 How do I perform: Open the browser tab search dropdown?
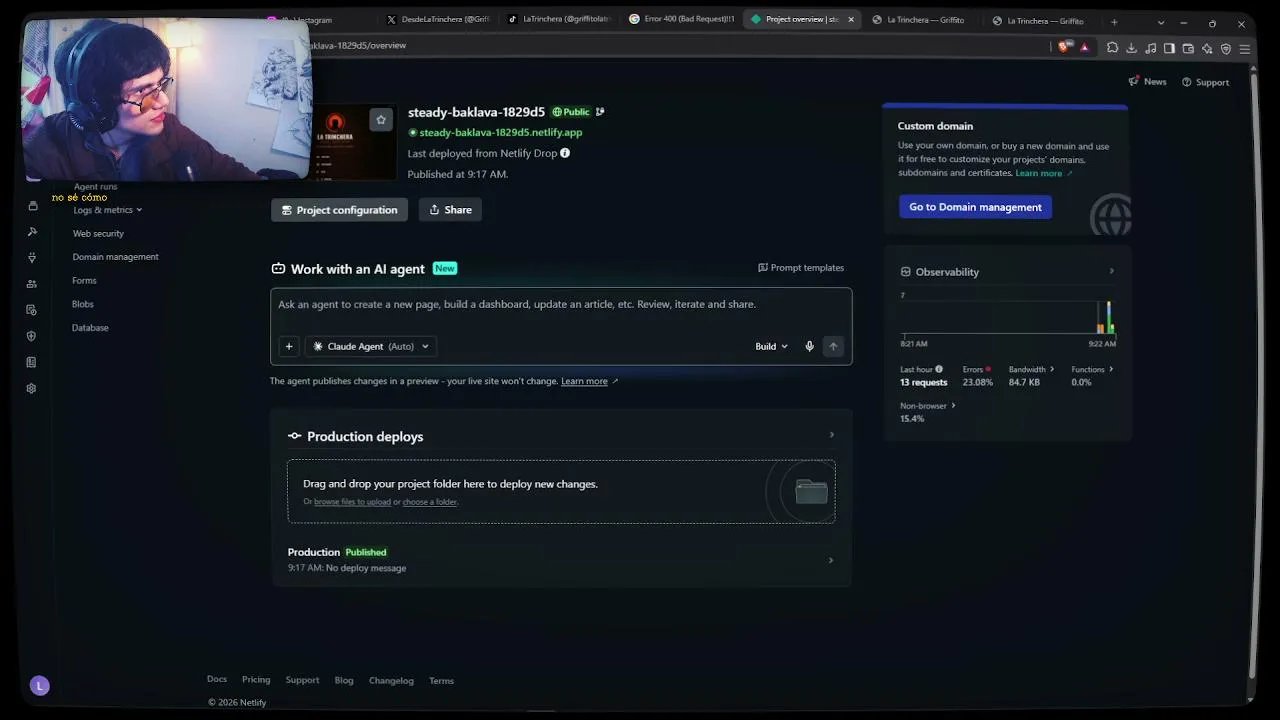[1161, 22]
